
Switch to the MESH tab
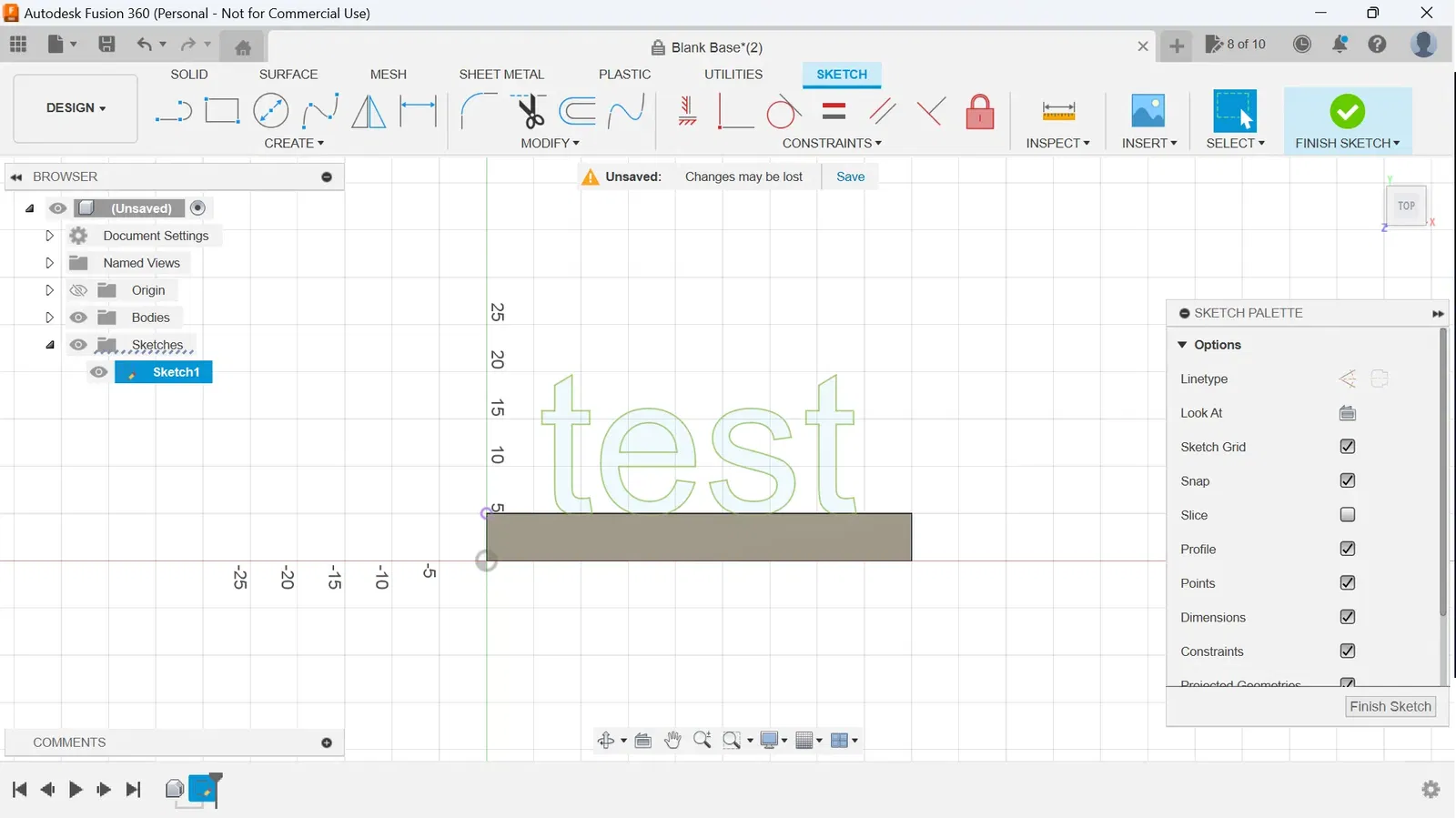tap(389, 75)
